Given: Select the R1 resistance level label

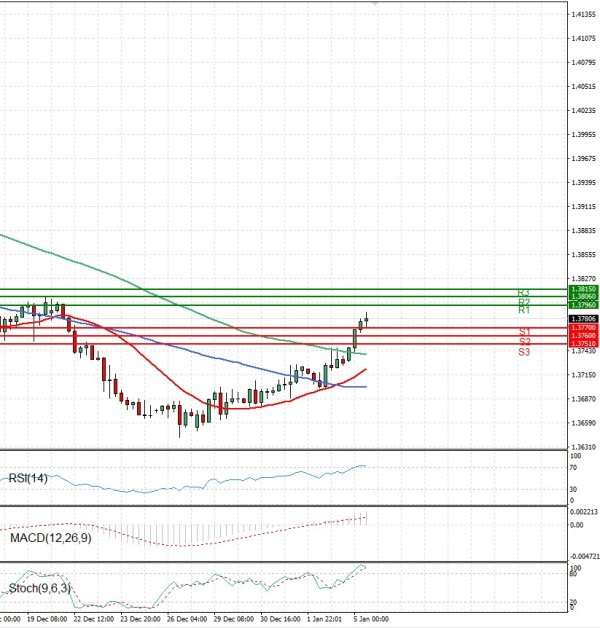Looking at the screenshot, I should pos(523,311).
